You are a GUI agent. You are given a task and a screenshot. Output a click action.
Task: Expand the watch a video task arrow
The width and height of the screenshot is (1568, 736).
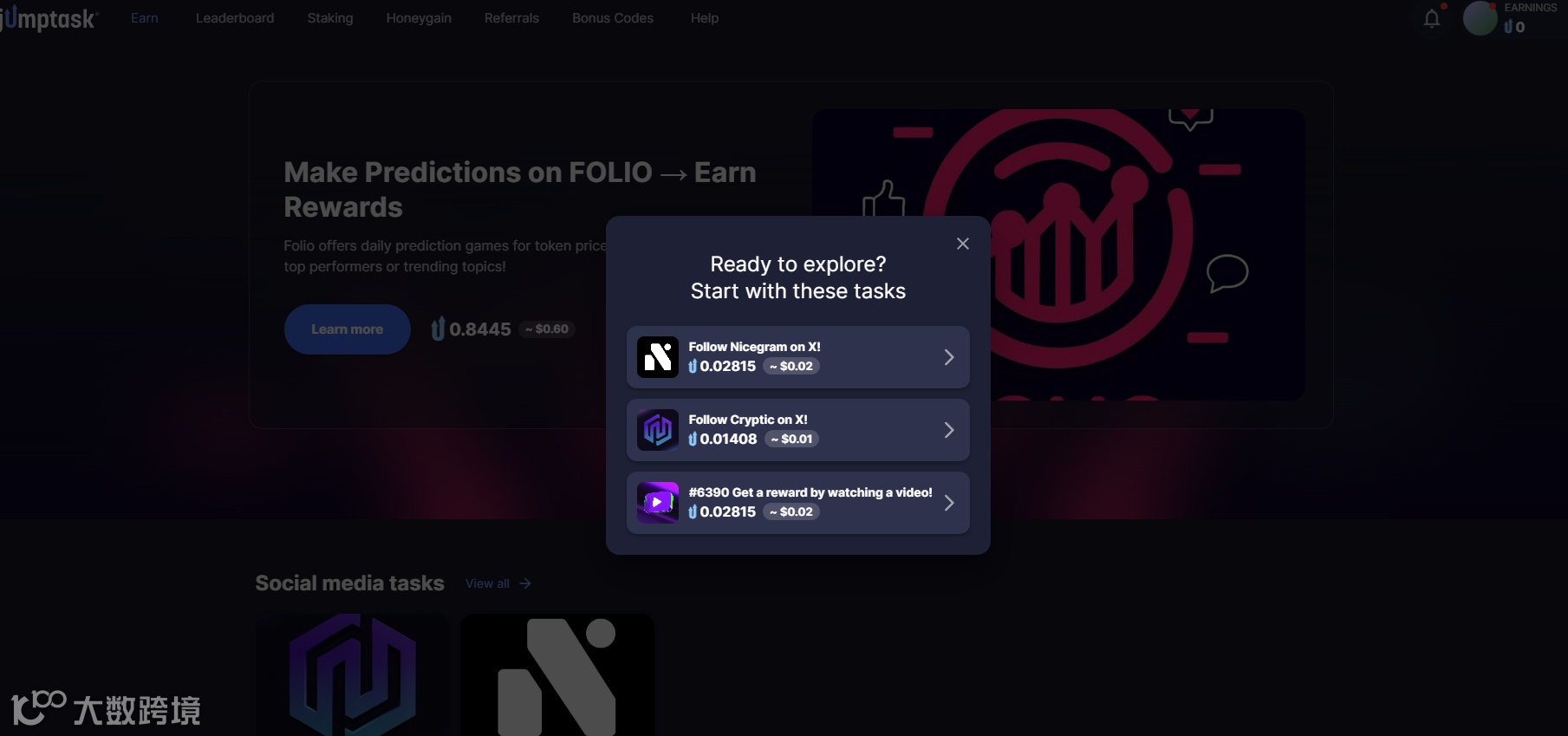(x=949, y=503)
